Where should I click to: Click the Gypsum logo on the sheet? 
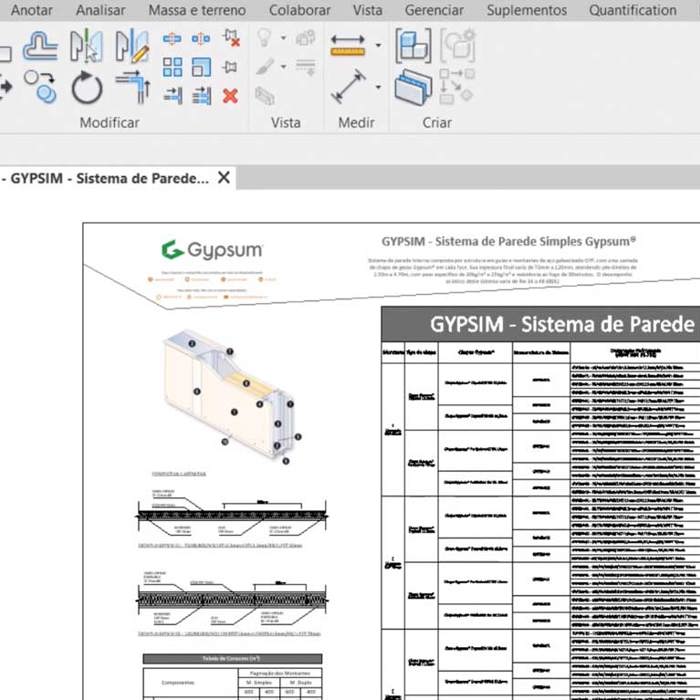coord(212,250)
